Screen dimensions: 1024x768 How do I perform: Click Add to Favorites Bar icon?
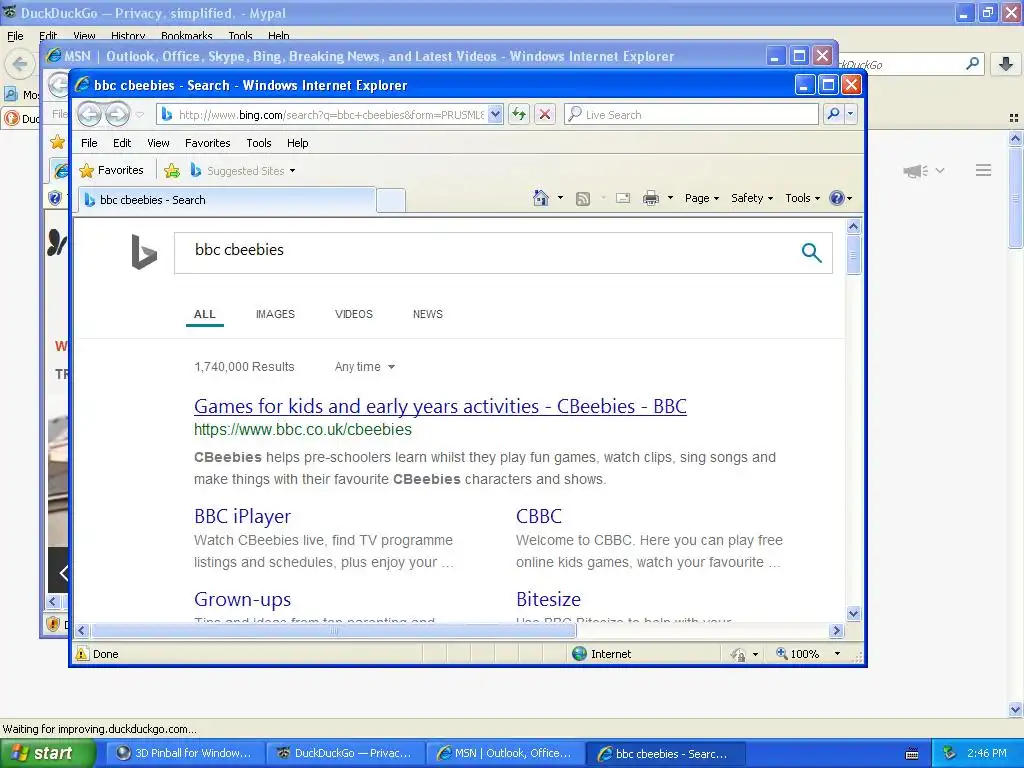pyautogui.click(x=172, y=170)
